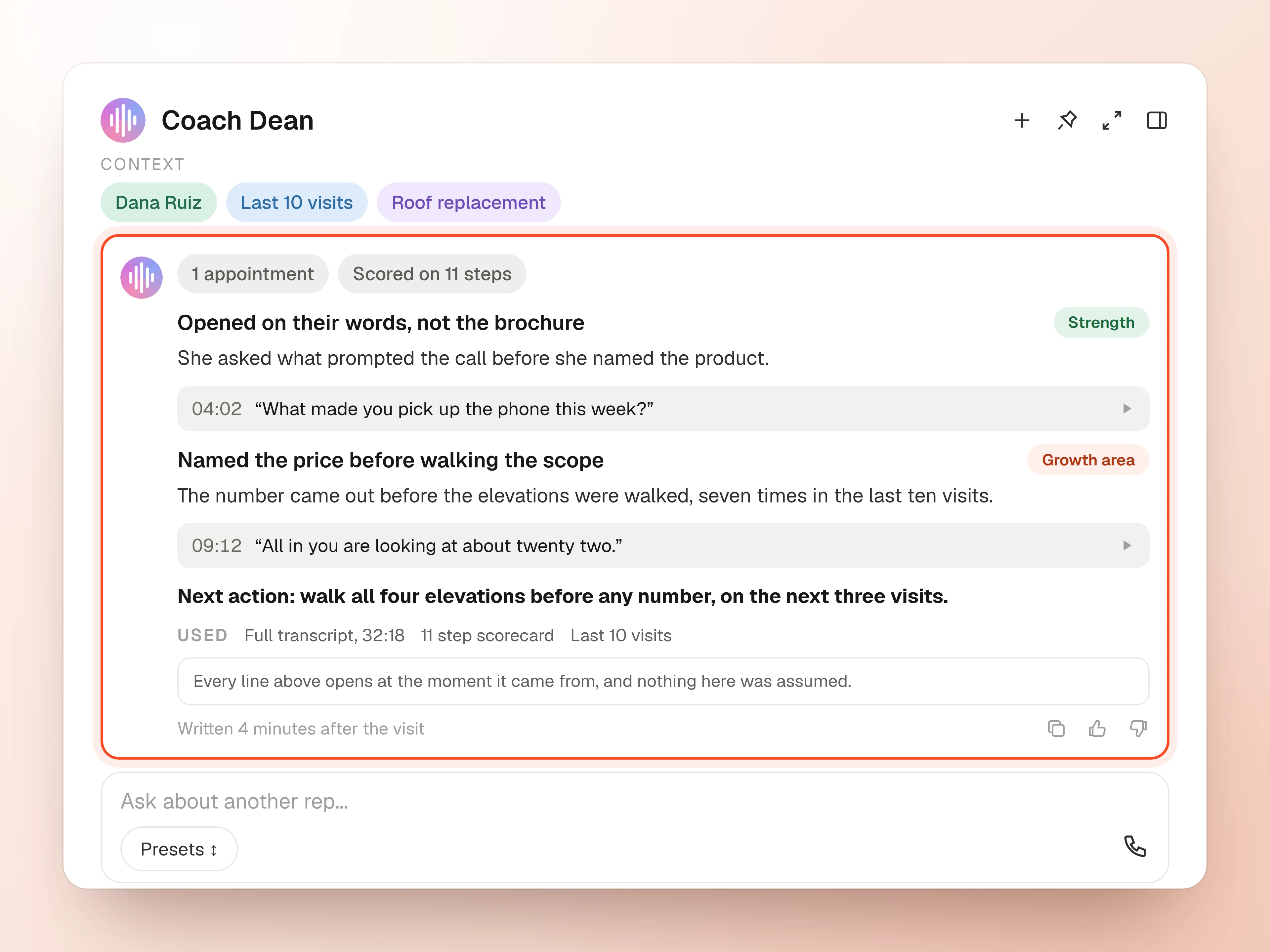1270x952 pixels.
Task: Click heading "Opened on their words, not the brochure"
Action: pos(381,323)
